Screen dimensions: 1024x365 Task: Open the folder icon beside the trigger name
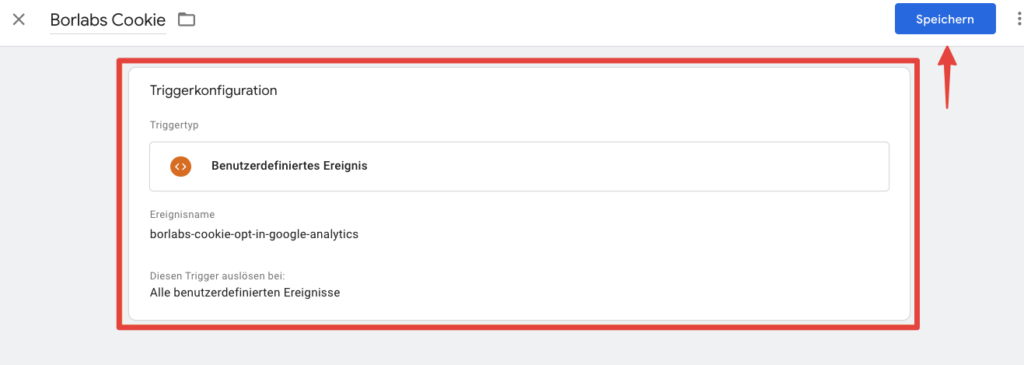187,20
